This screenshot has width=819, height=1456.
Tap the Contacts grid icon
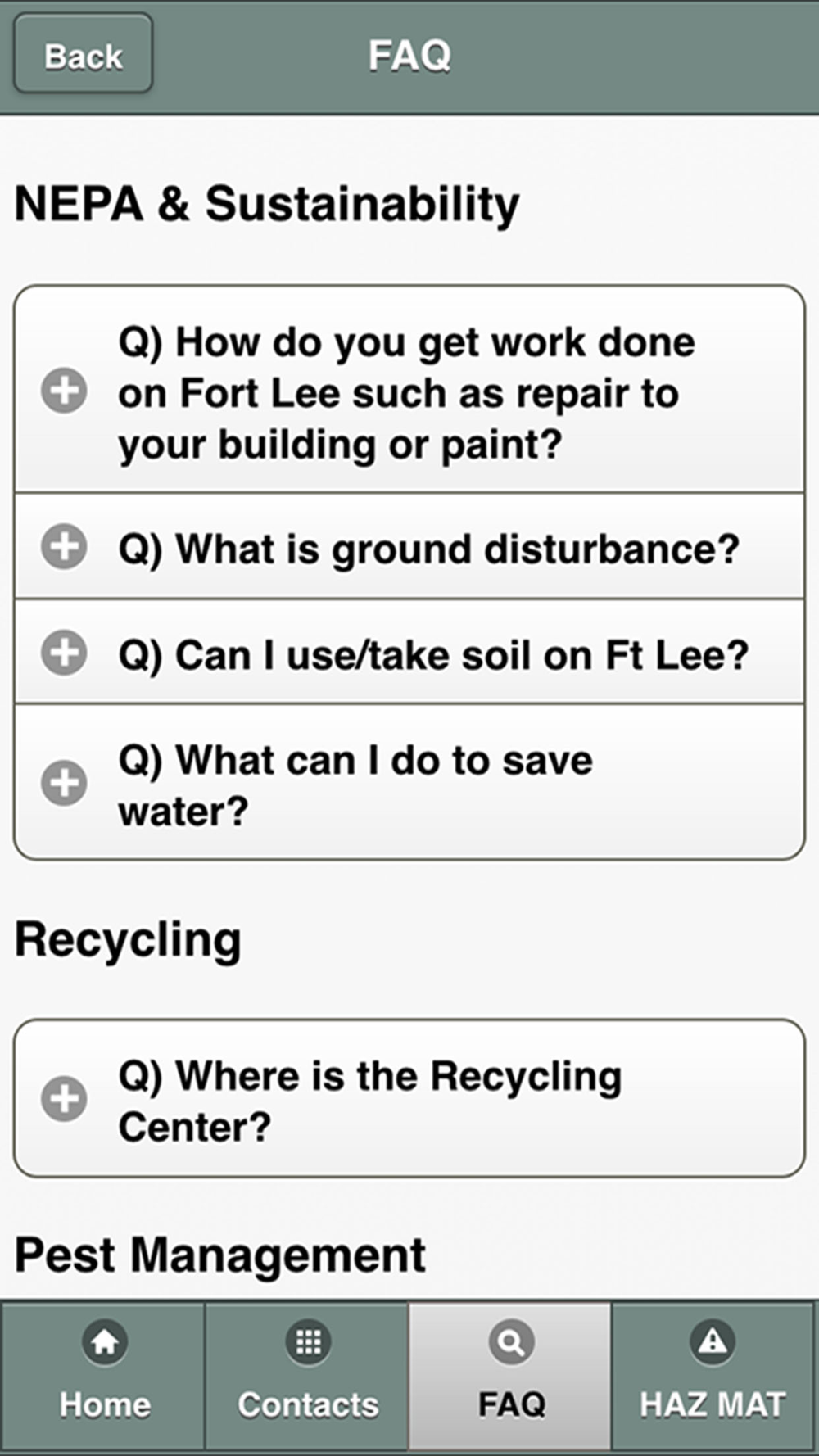point(308,1342)
